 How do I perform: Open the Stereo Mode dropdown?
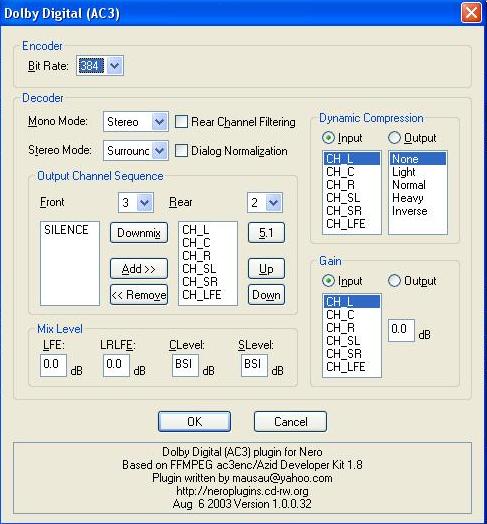pyautogui.click(x=159, y=151)
